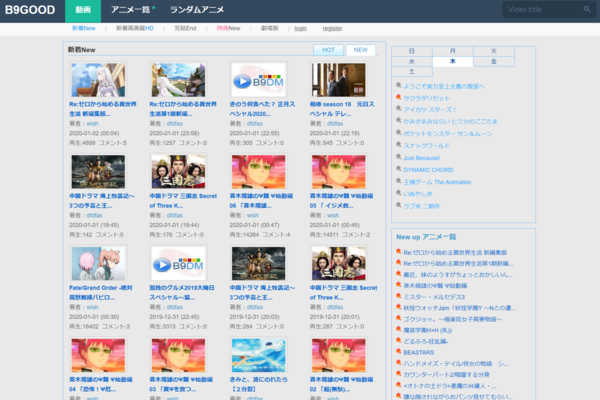This screenshot has width=600, height=400.
Task: Open the 映画New link
Action: pos(228,28)
